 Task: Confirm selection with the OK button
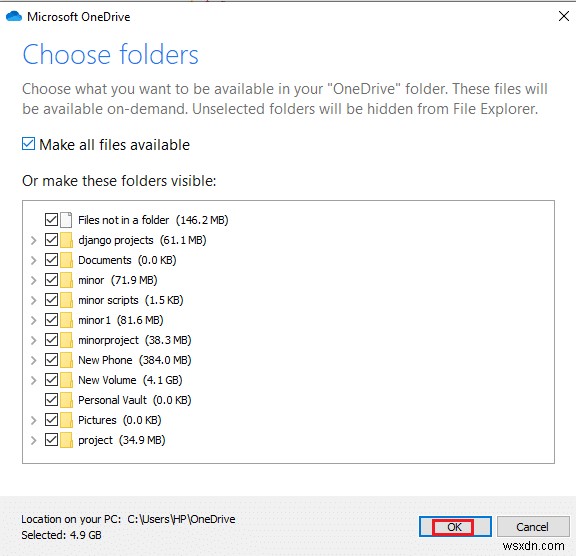click(455, 527)
